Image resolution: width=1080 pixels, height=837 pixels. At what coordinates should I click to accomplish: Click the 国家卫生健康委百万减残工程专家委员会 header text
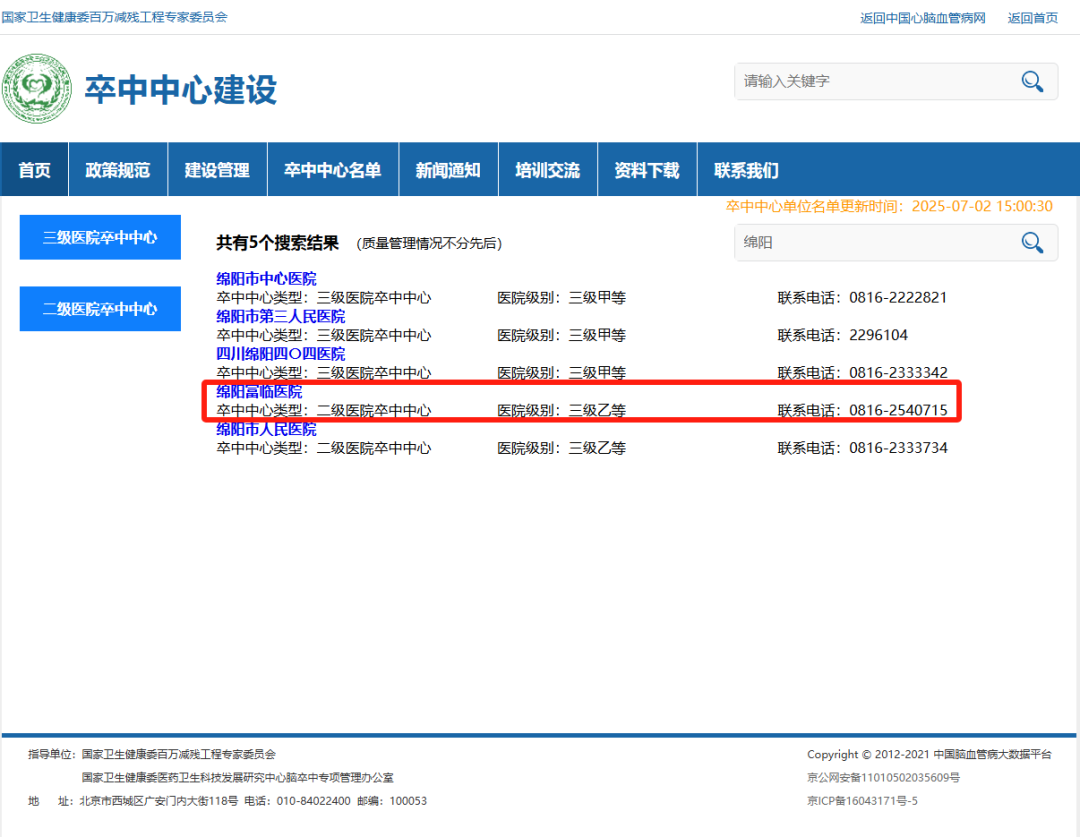tap(114, 17)
